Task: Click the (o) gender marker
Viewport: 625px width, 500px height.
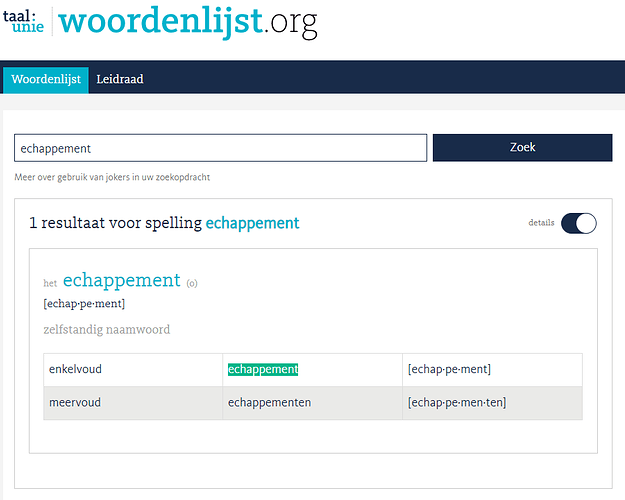Action: tap(192, 283)
